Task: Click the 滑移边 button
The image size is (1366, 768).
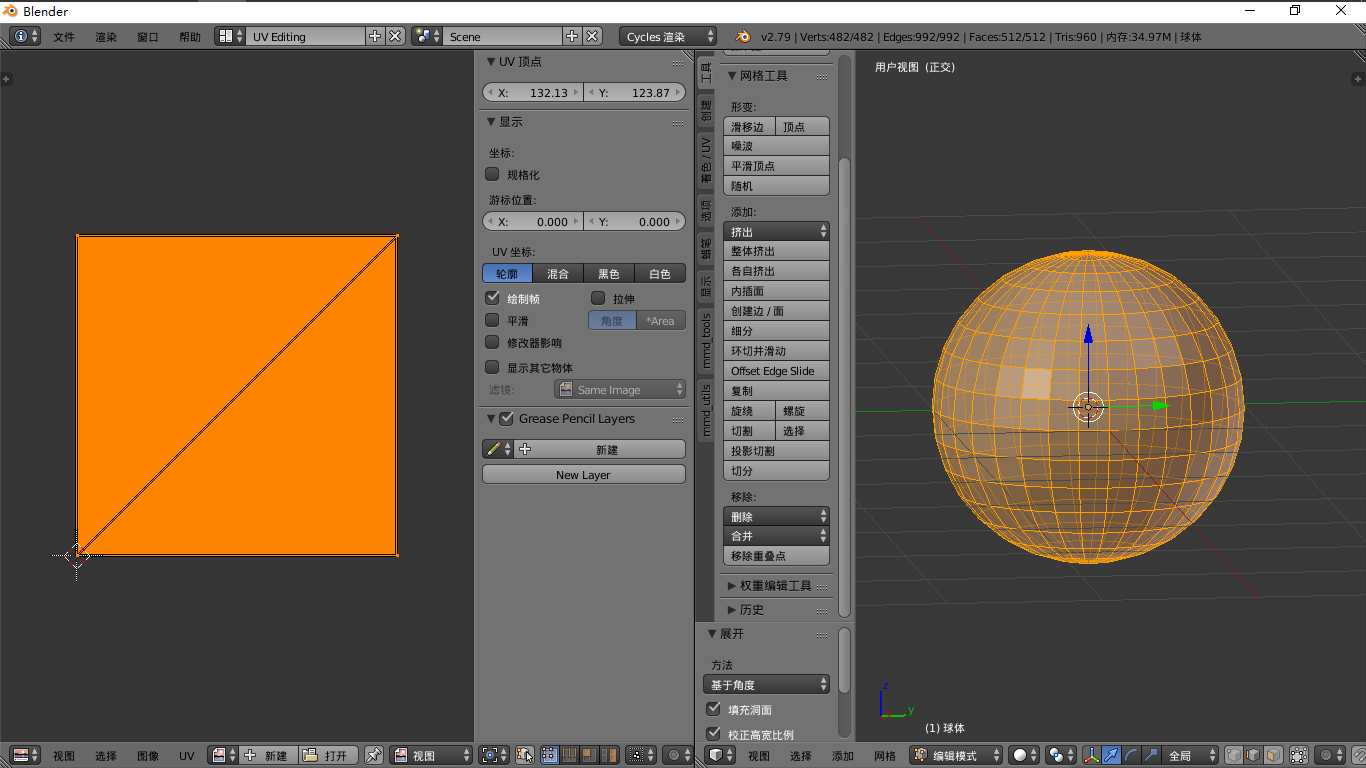Action: click(x=749, y=126)
